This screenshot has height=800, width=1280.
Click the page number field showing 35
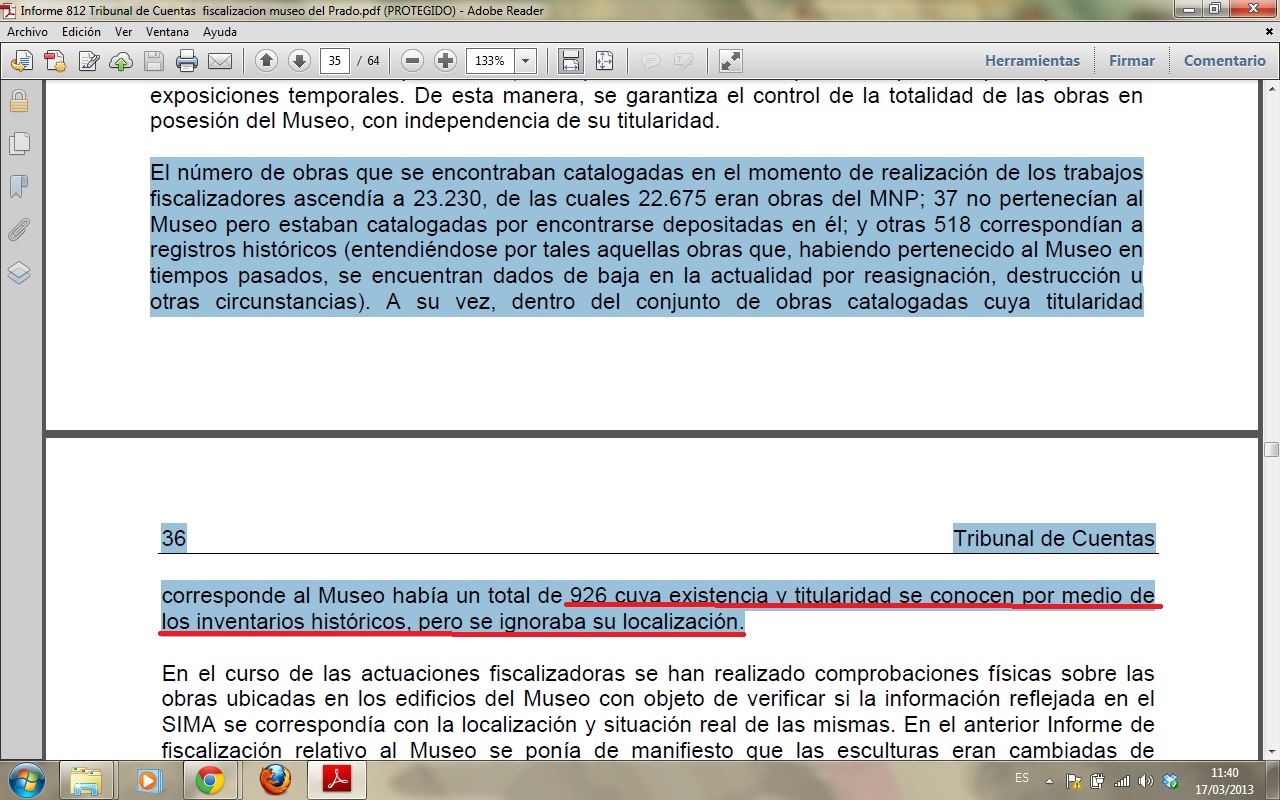click(335, 61)
